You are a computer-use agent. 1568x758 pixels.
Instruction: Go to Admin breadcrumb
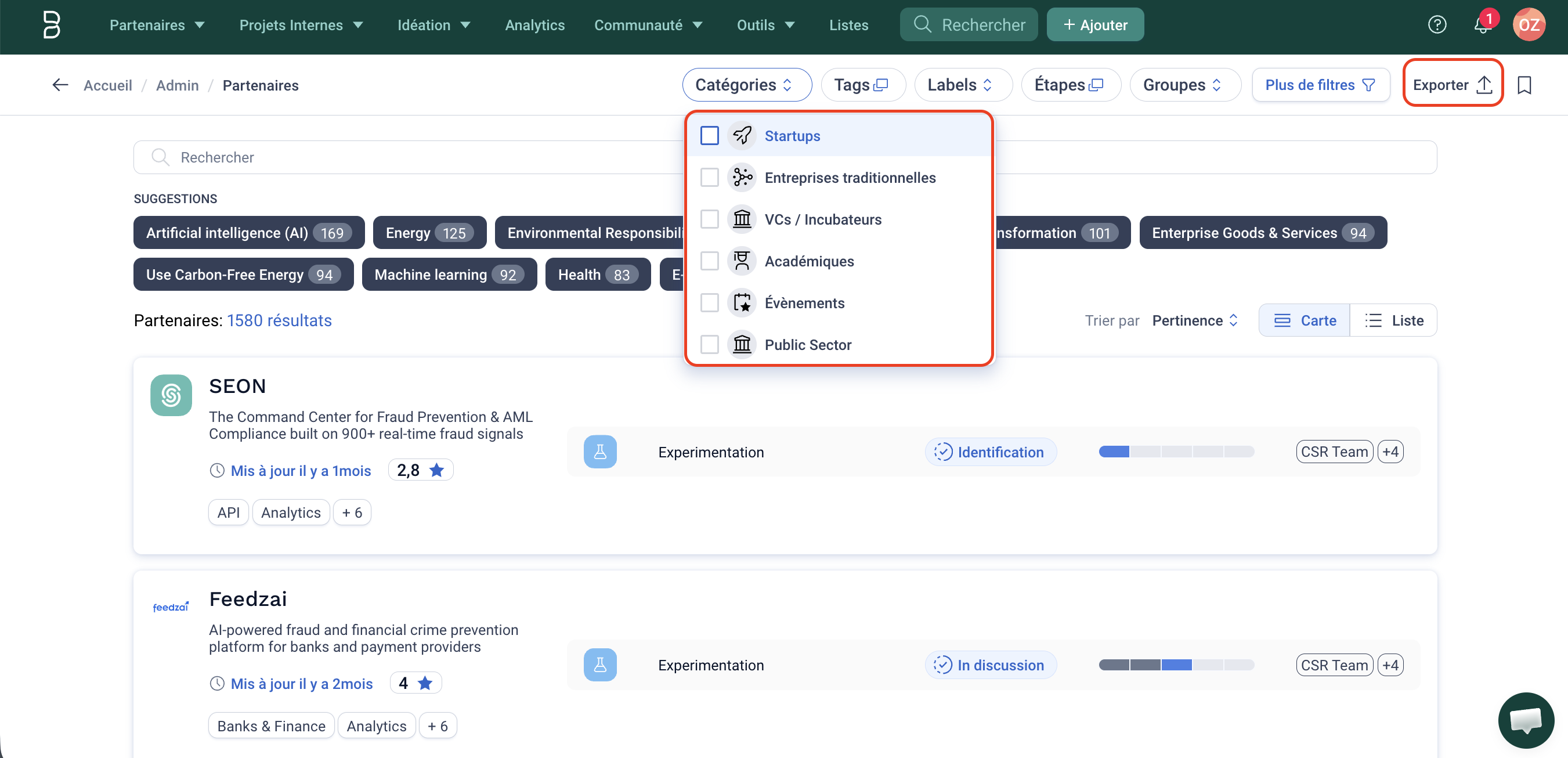point(177,85)
